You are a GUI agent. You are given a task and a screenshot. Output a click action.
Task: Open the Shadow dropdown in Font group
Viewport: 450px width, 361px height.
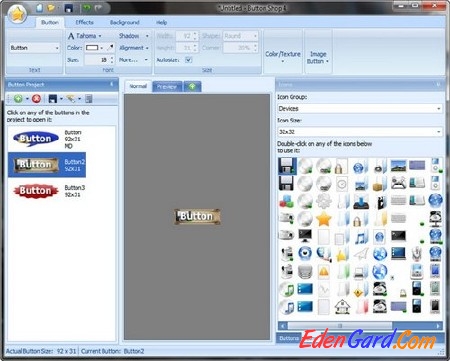[x=134, y=36]
